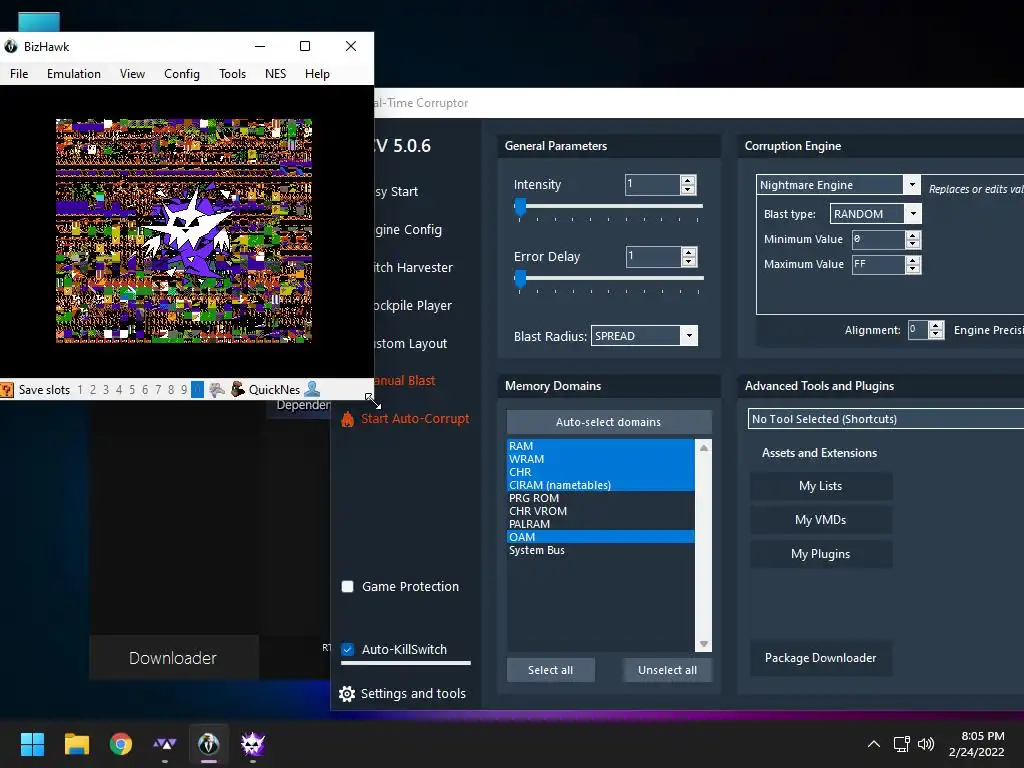Select save slot 9 in BizHawk

click(184, 390)
